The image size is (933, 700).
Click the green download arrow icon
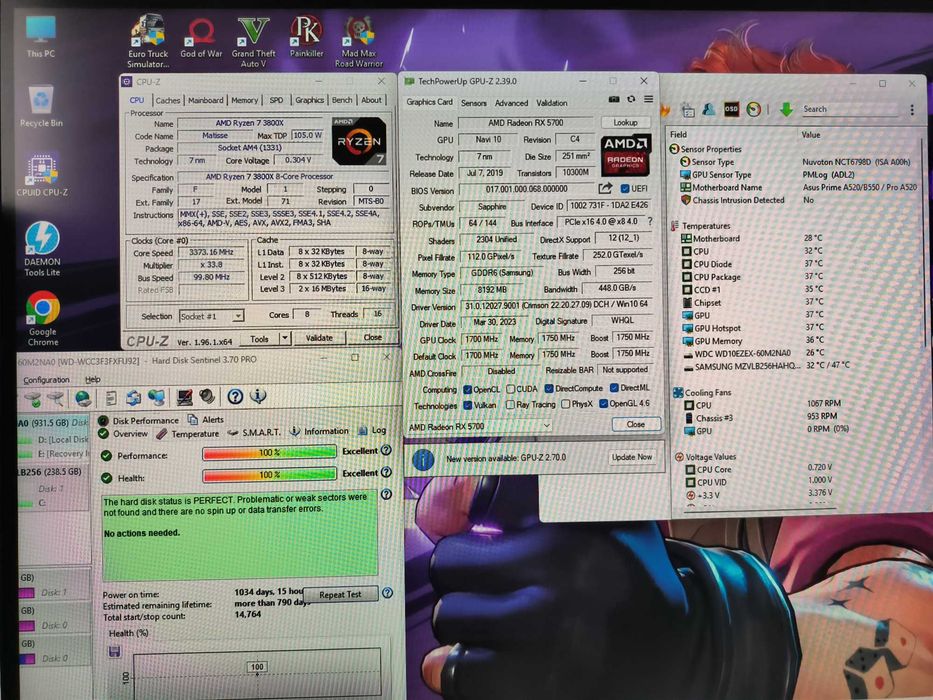point(786,109)
